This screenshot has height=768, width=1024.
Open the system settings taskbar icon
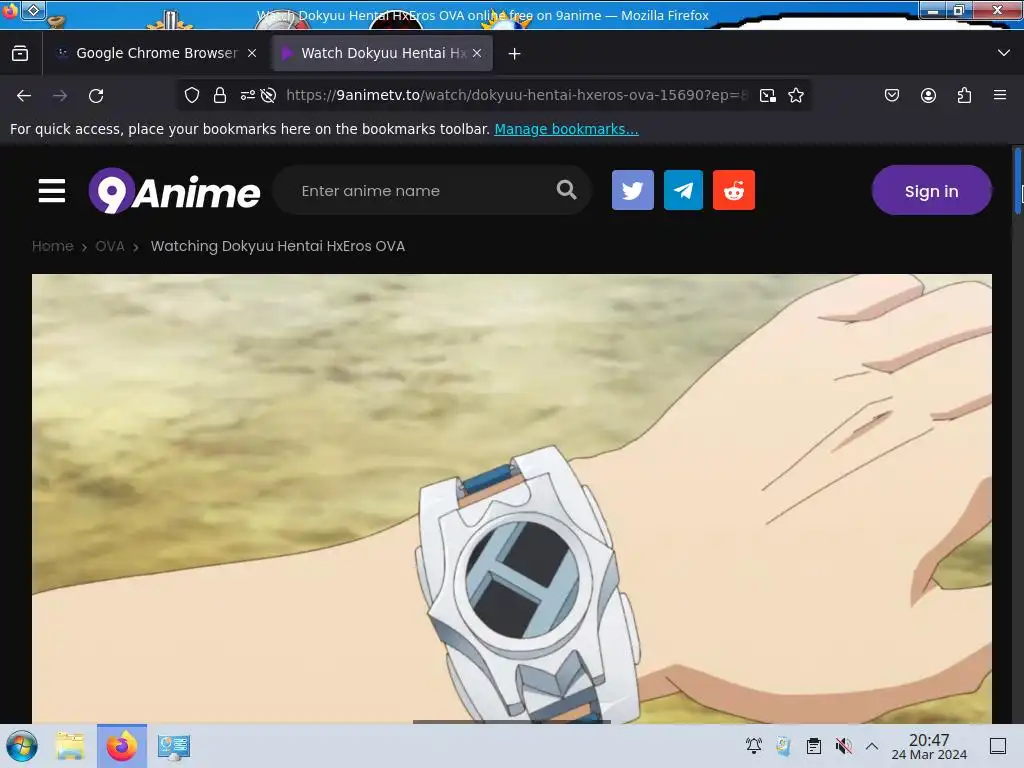point(174,746)
